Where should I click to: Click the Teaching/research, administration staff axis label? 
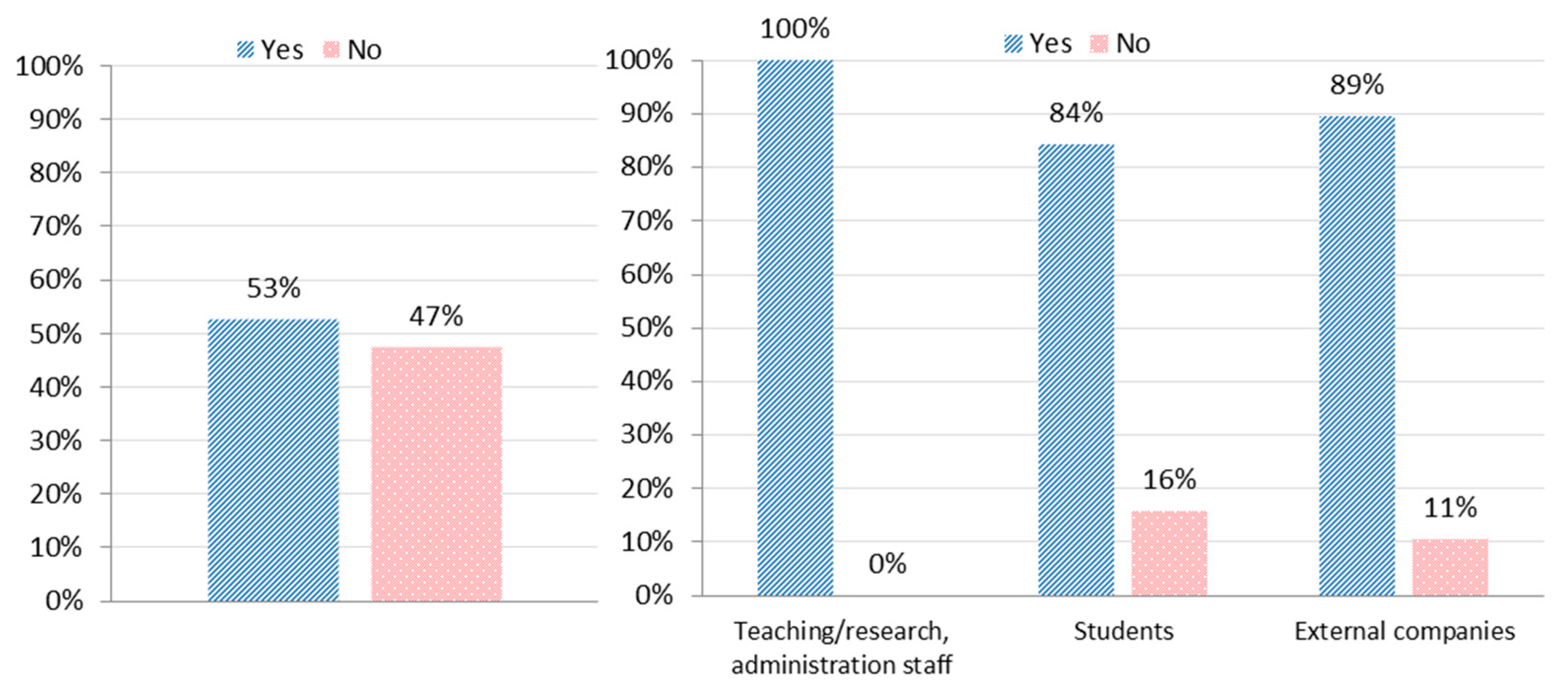(x=841, y=648)
